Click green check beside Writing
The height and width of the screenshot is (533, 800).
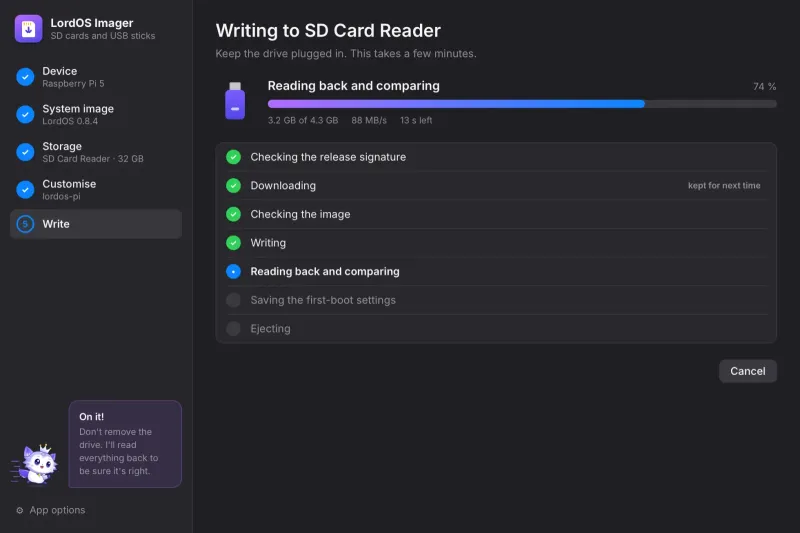(234, 243)
